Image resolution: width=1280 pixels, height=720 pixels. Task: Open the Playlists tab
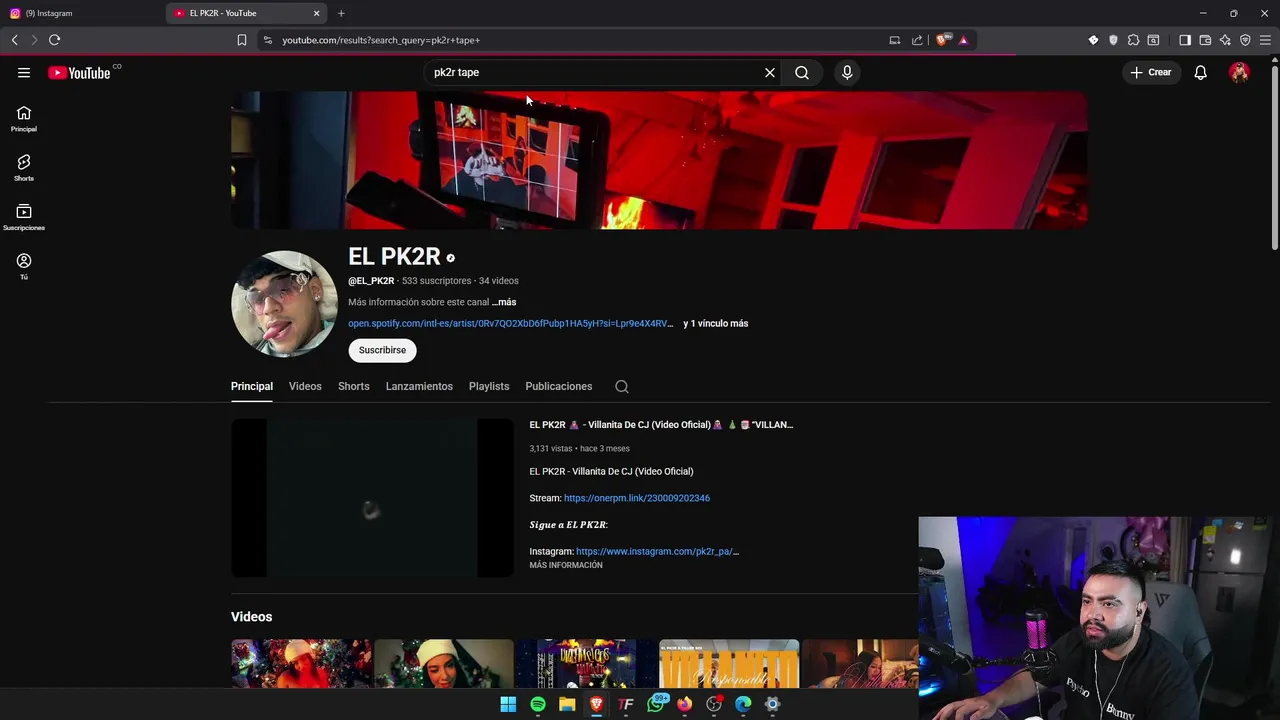(x=489, y=386)
